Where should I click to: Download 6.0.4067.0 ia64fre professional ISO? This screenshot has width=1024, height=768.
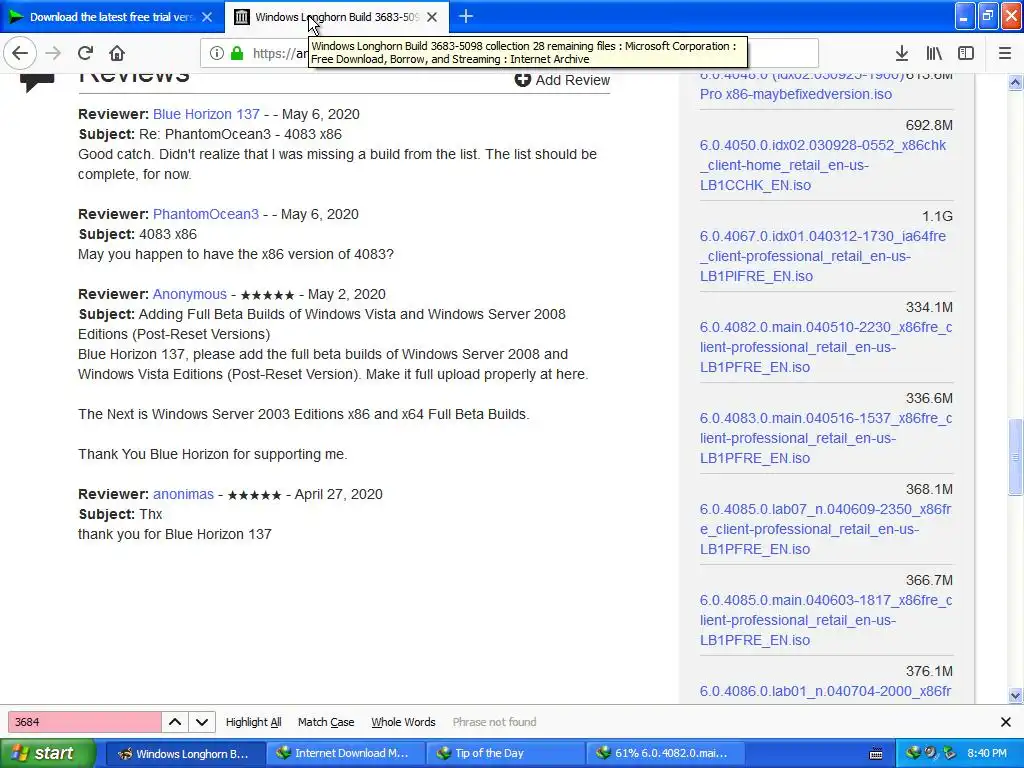pos(823,256)
